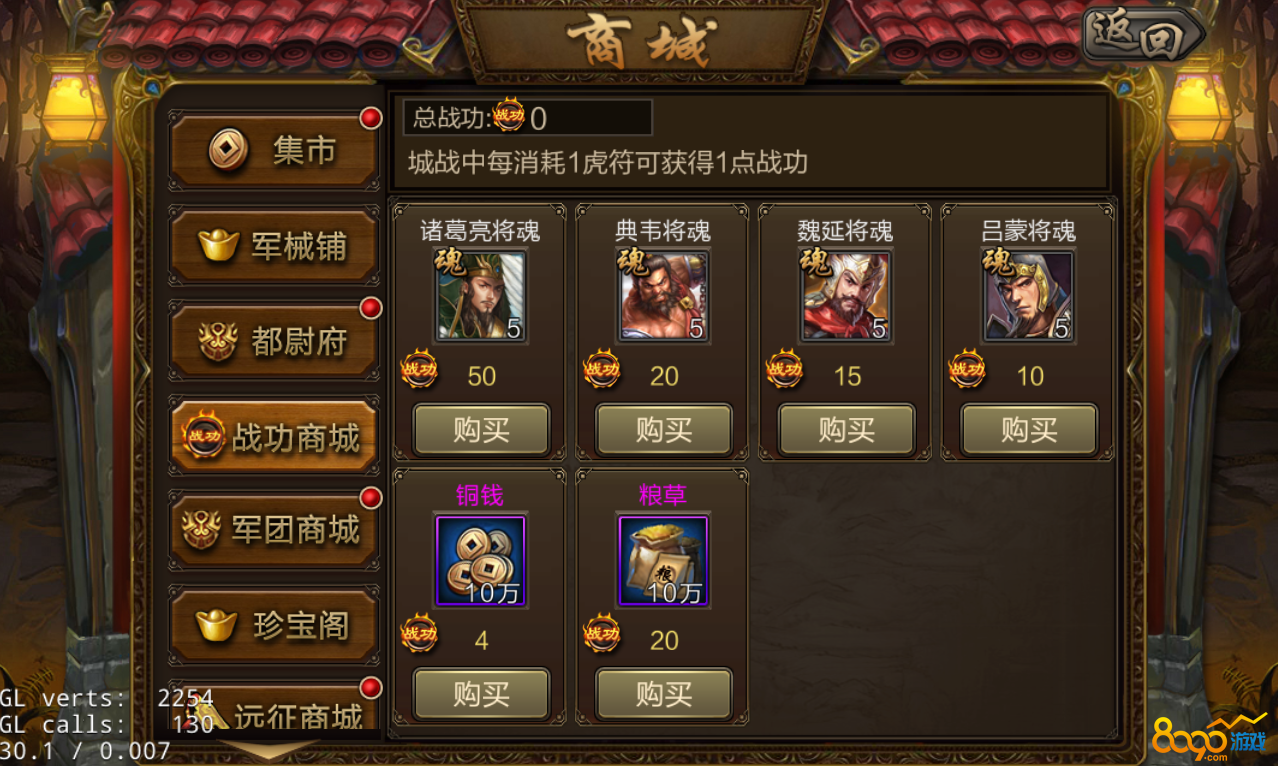Select the 战功商城 tab

point(274,437)
